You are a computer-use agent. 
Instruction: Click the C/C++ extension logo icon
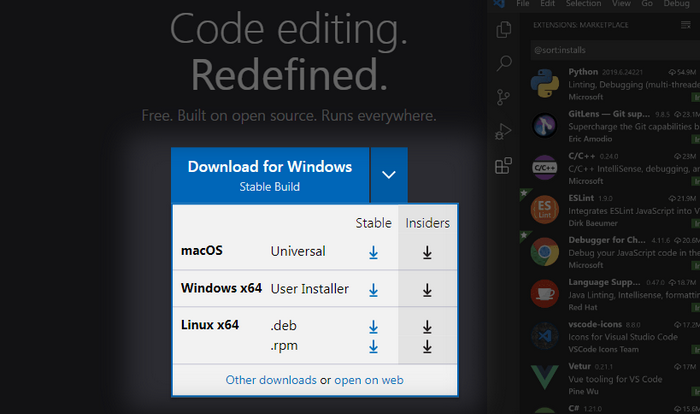pyautogui.click(x=545, y=167)
